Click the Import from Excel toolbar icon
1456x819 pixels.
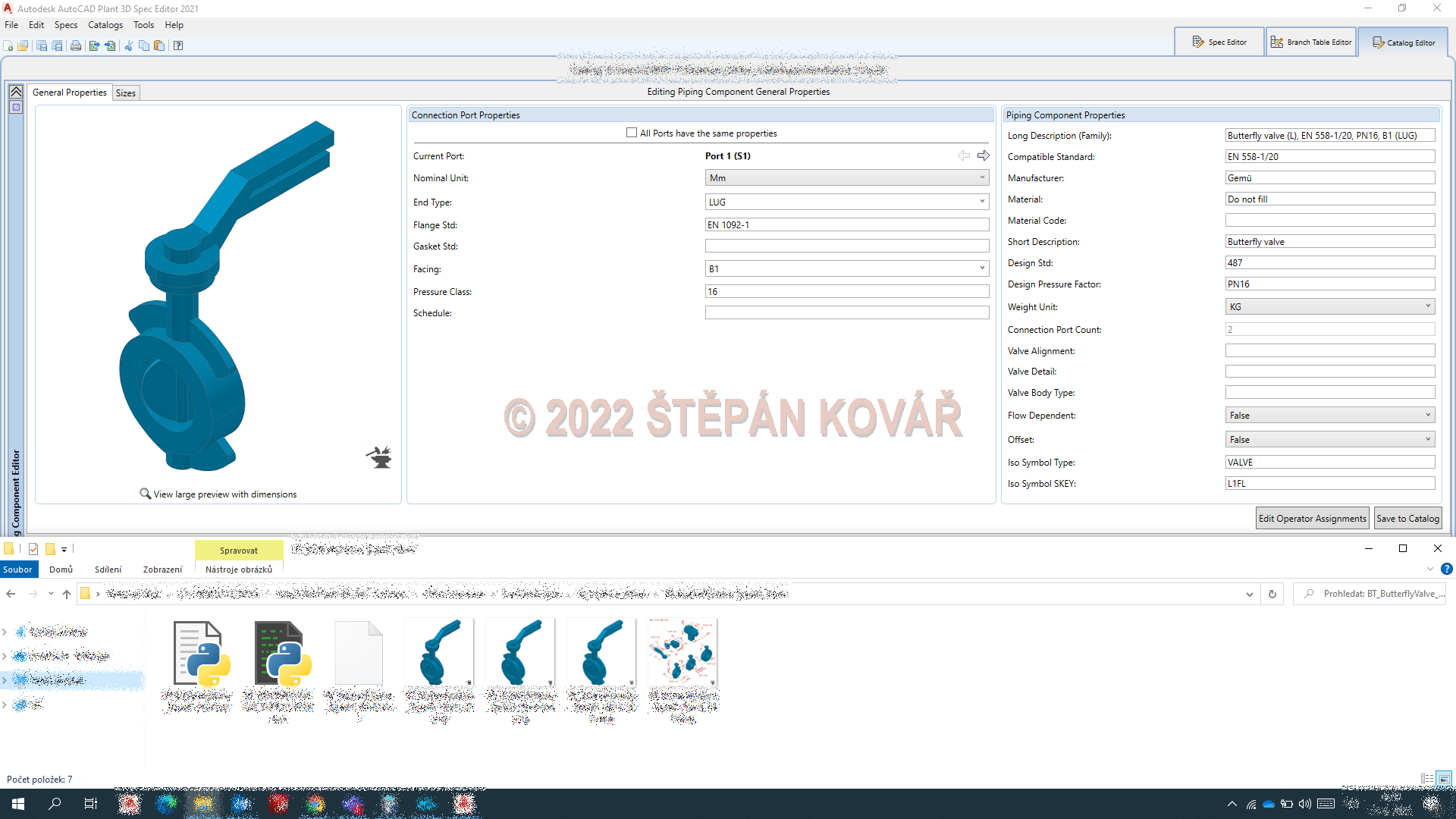[110, 45]
